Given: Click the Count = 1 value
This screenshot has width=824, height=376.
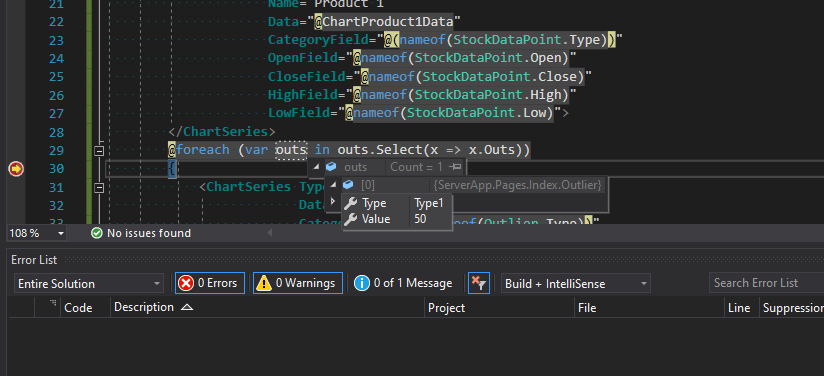Looking at the screenshot, I should point(416,167).
